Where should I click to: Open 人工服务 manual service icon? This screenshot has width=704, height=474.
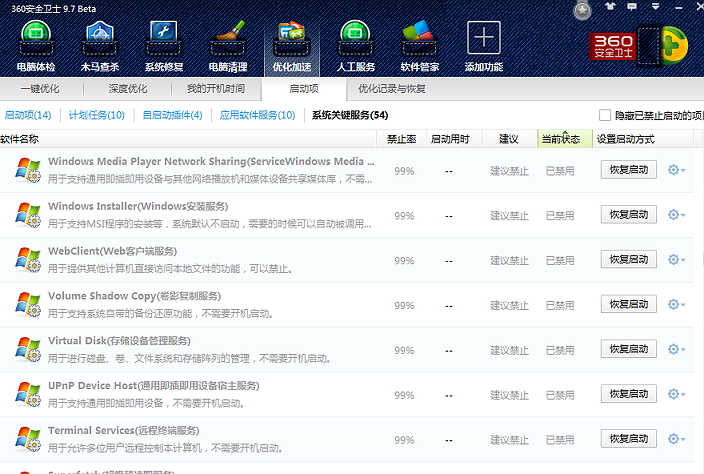pyautogui.click(x=356, y=46)
